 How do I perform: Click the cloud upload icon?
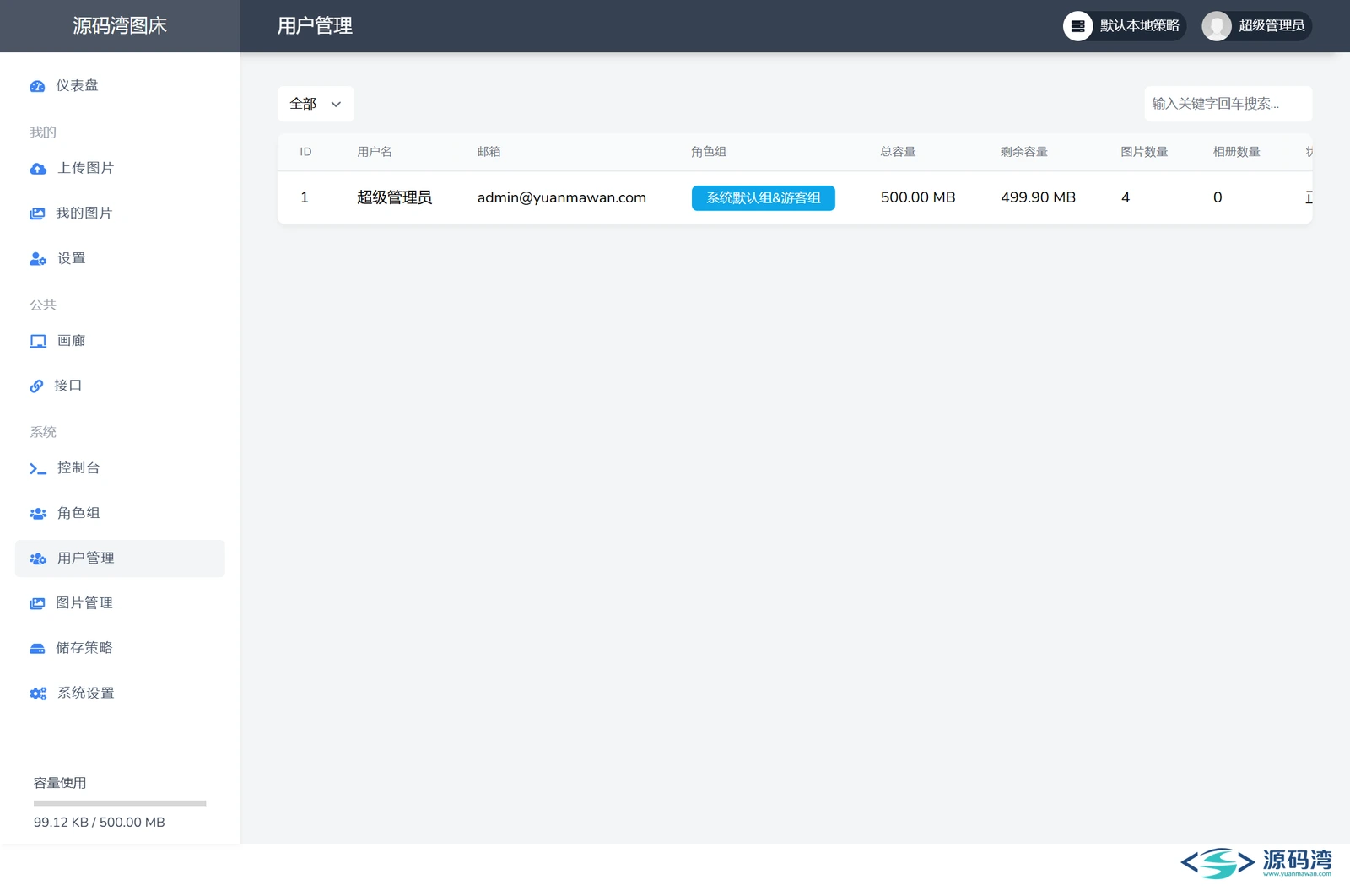tap(38, 169)
